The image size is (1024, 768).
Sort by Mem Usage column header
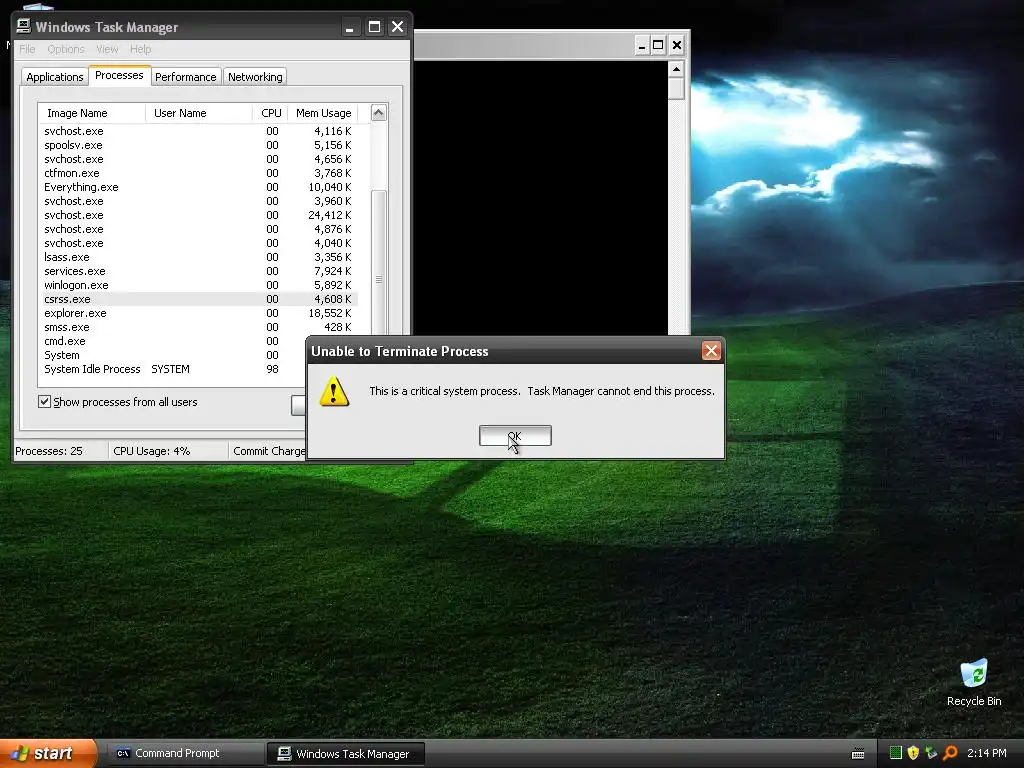pos(323,113)
